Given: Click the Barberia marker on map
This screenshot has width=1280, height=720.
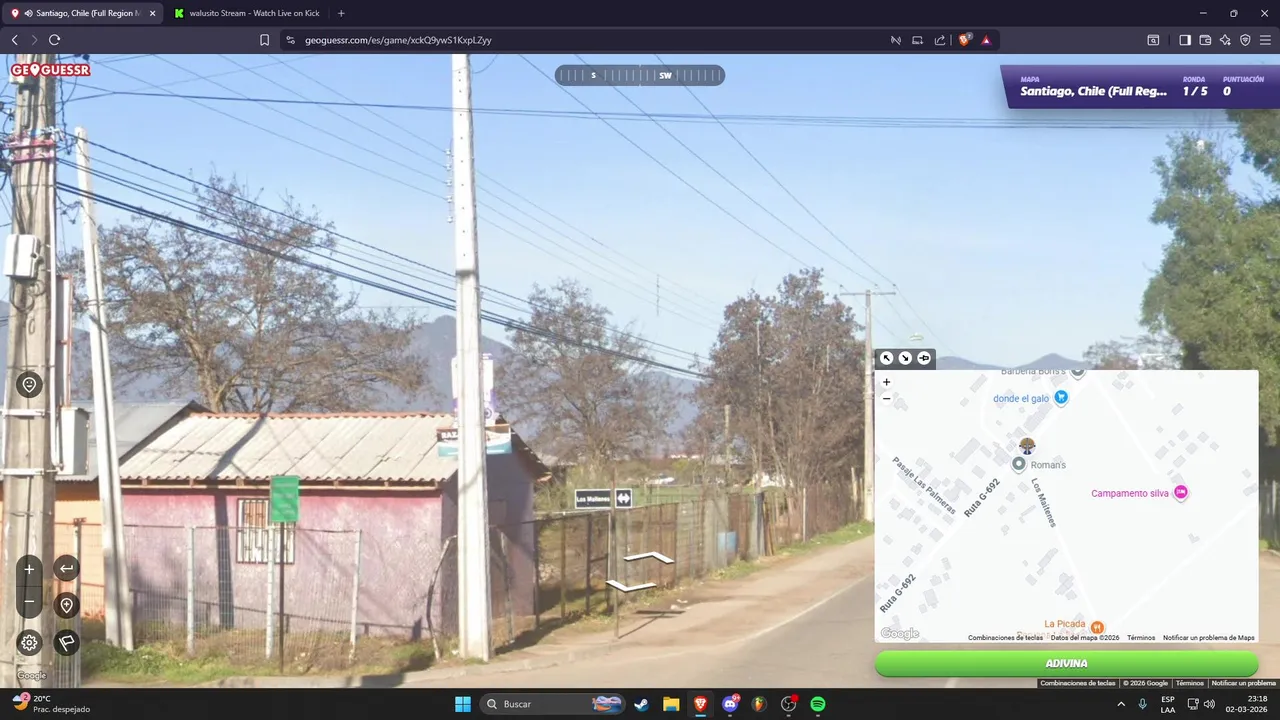Looking at the screenshot, I should click(1078, 372).
